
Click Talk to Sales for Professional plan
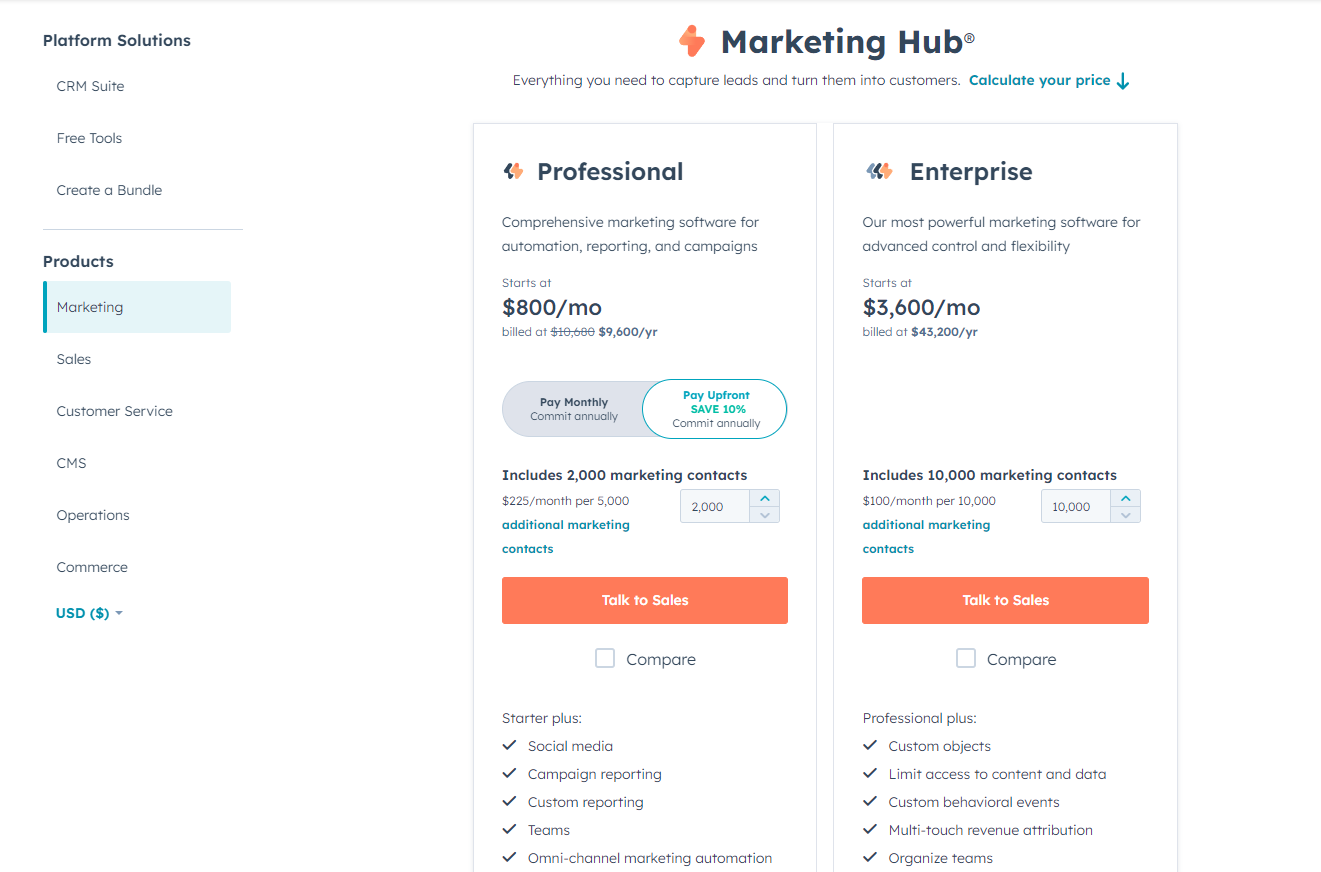point(645,600)
